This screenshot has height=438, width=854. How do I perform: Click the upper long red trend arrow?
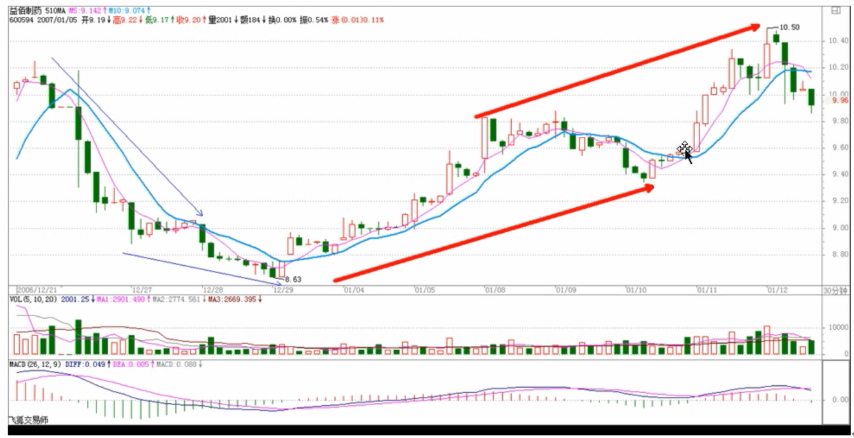[x=620, y=72]
